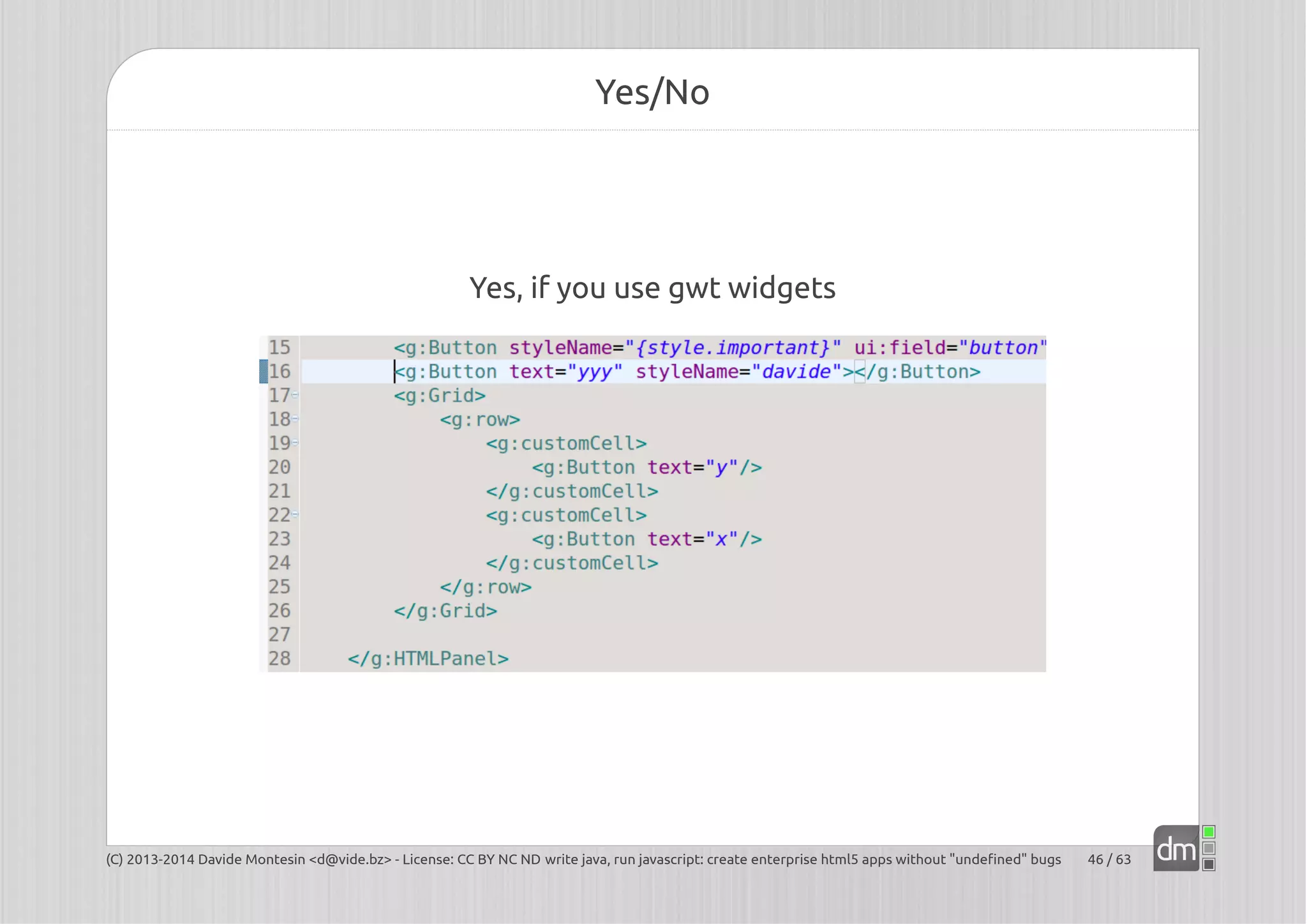Click line number 16 in gutter
The image size is (1307, 924).
click(x=280, y=371)
